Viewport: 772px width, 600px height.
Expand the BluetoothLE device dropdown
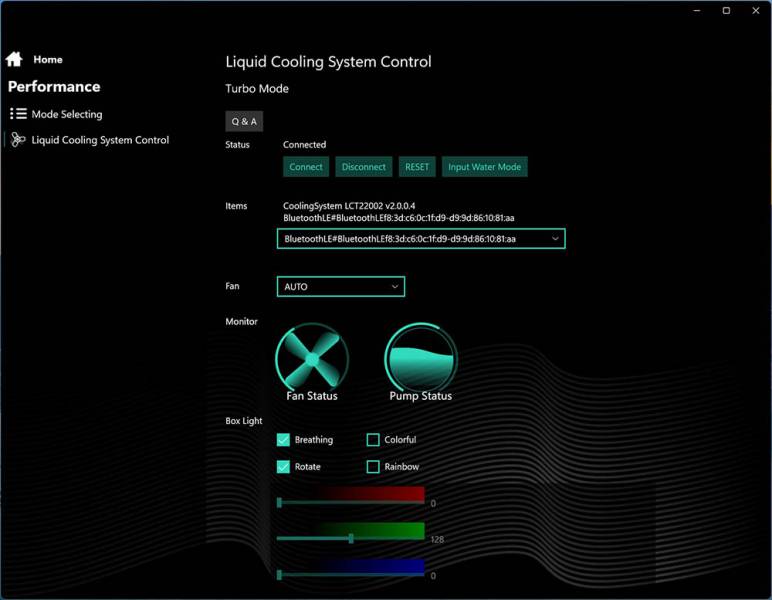pyautogui.click(x=421, y=239)
